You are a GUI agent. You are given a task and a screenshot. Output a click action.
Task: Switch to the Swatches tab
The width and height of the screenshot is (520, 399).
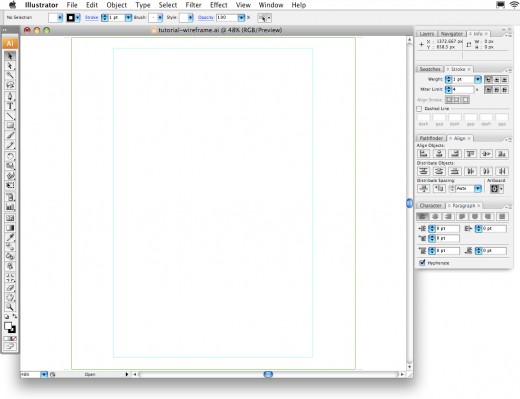(x=430, y=69)
